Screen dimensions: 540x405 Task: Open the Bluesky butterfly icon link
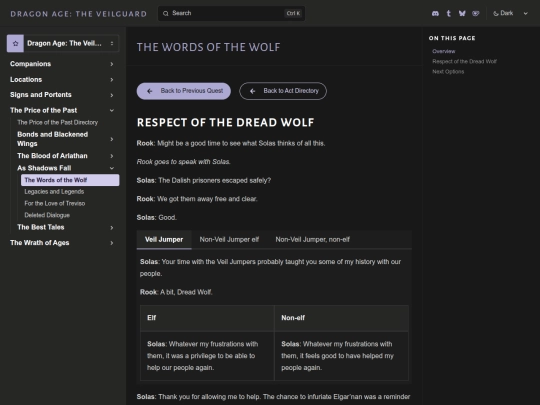pyautogui.click(x=462, y=13)
